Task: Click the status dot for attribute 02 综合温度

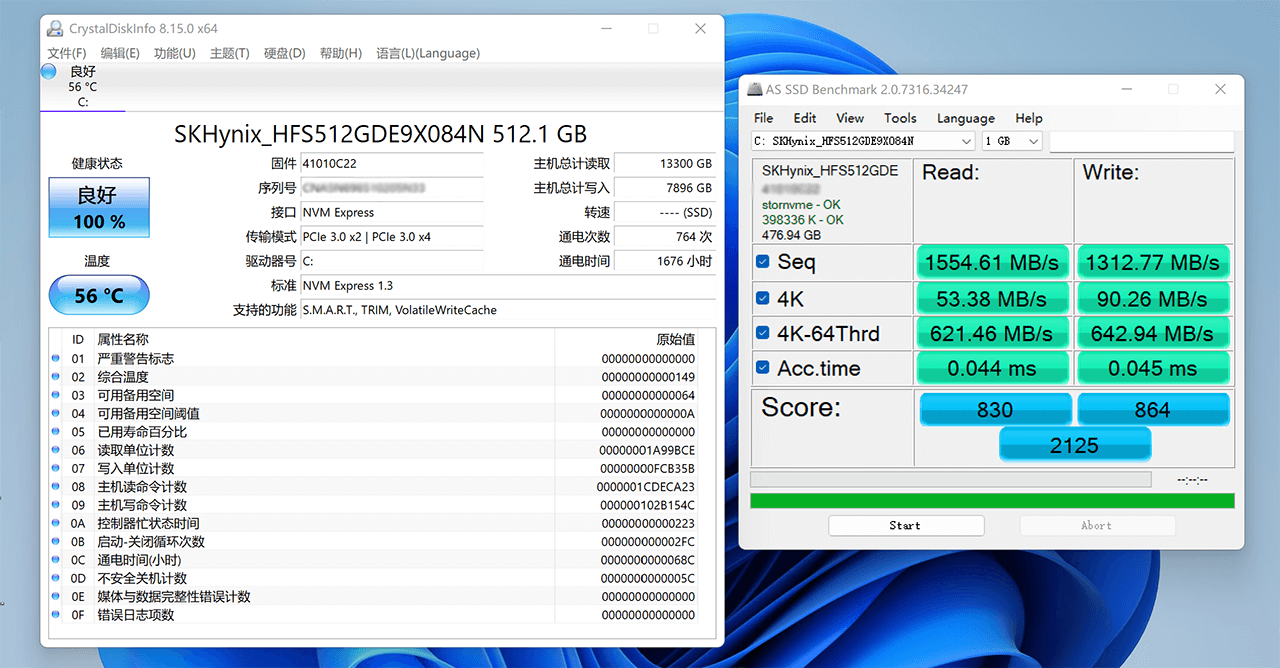Action: pos(55,377)
